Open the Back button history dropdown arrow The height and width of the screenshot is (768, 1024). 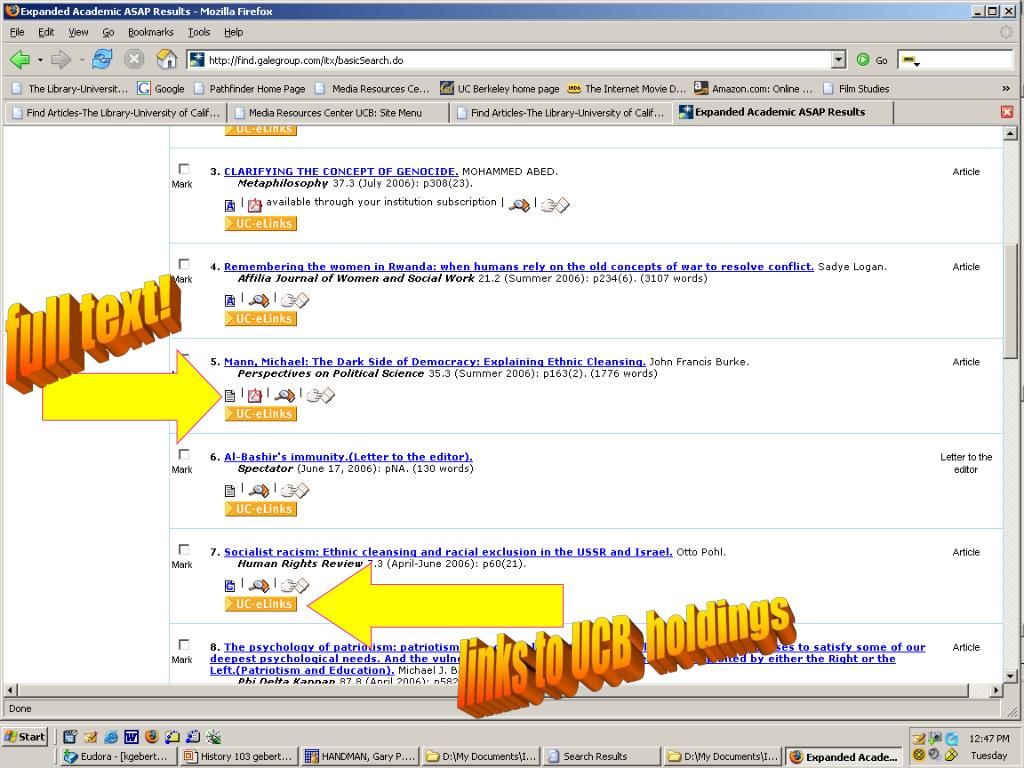[40, 60]
